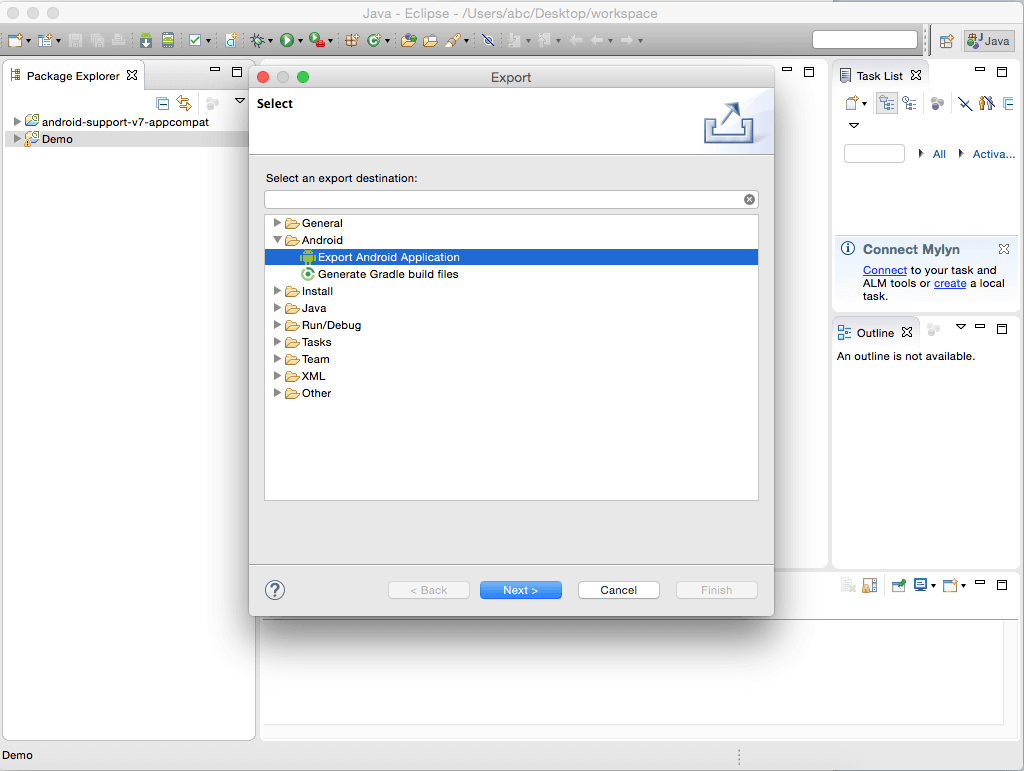Click the All working set link

pyautogui.click(x=938, y=154)
